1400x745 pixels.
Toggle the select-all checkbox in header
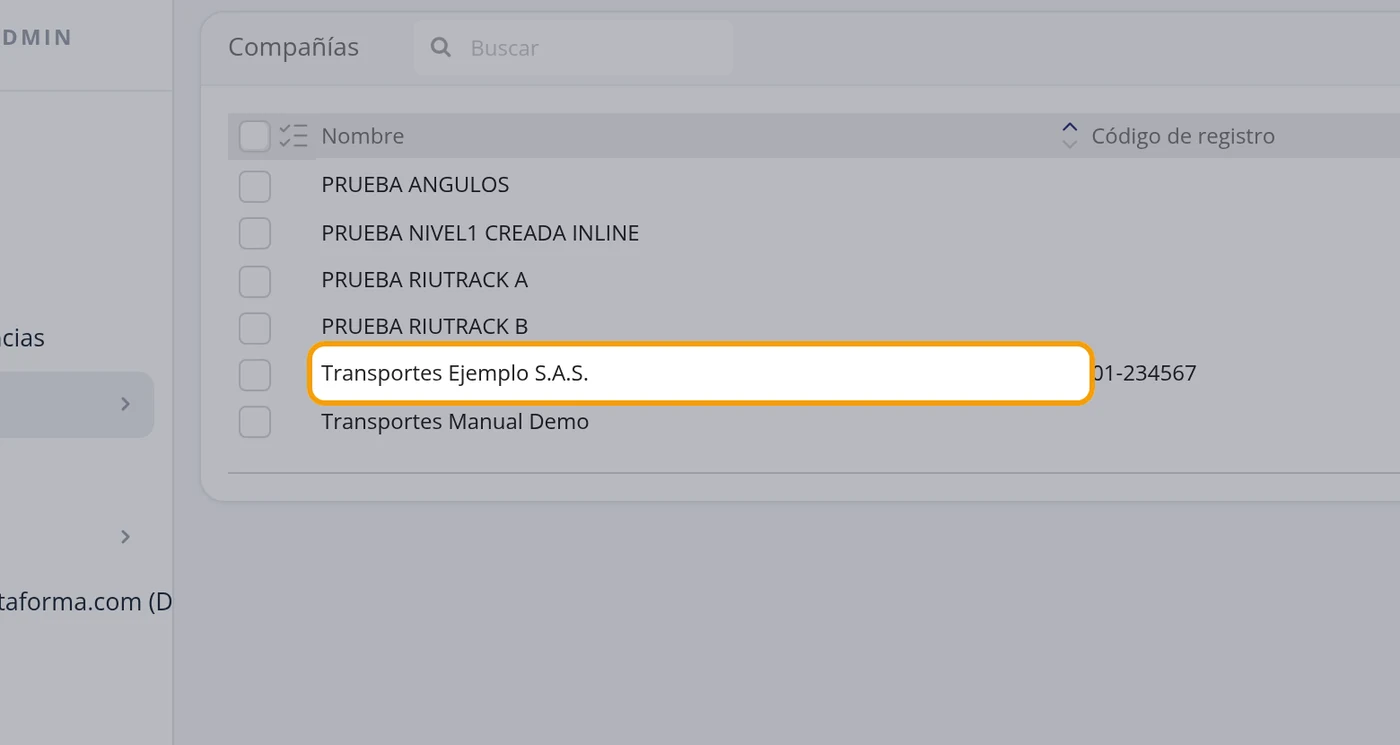254,136
